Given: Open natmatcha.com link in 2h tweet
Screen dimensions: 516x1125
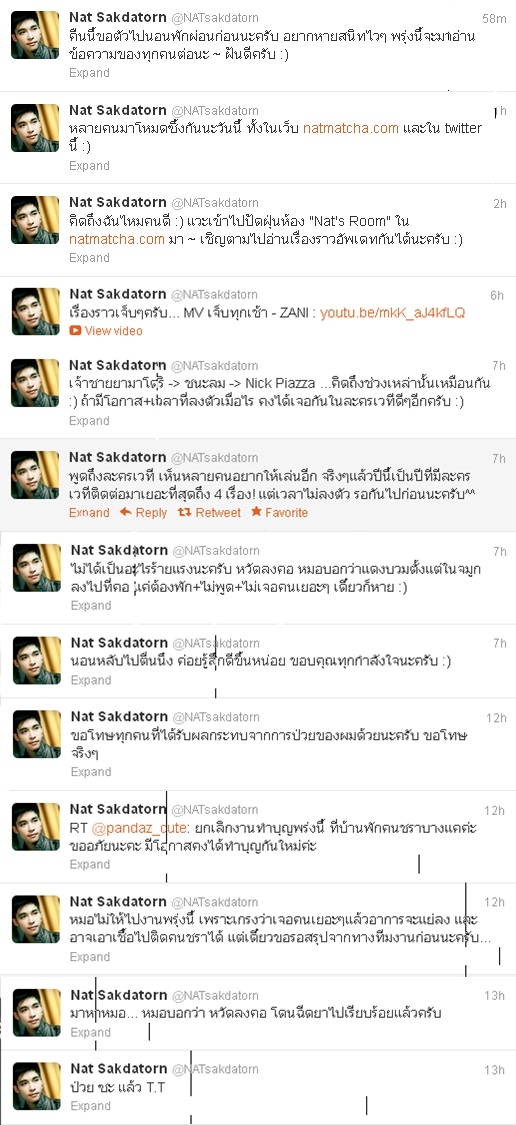Looking at the screenshot, I should point(117,239).
